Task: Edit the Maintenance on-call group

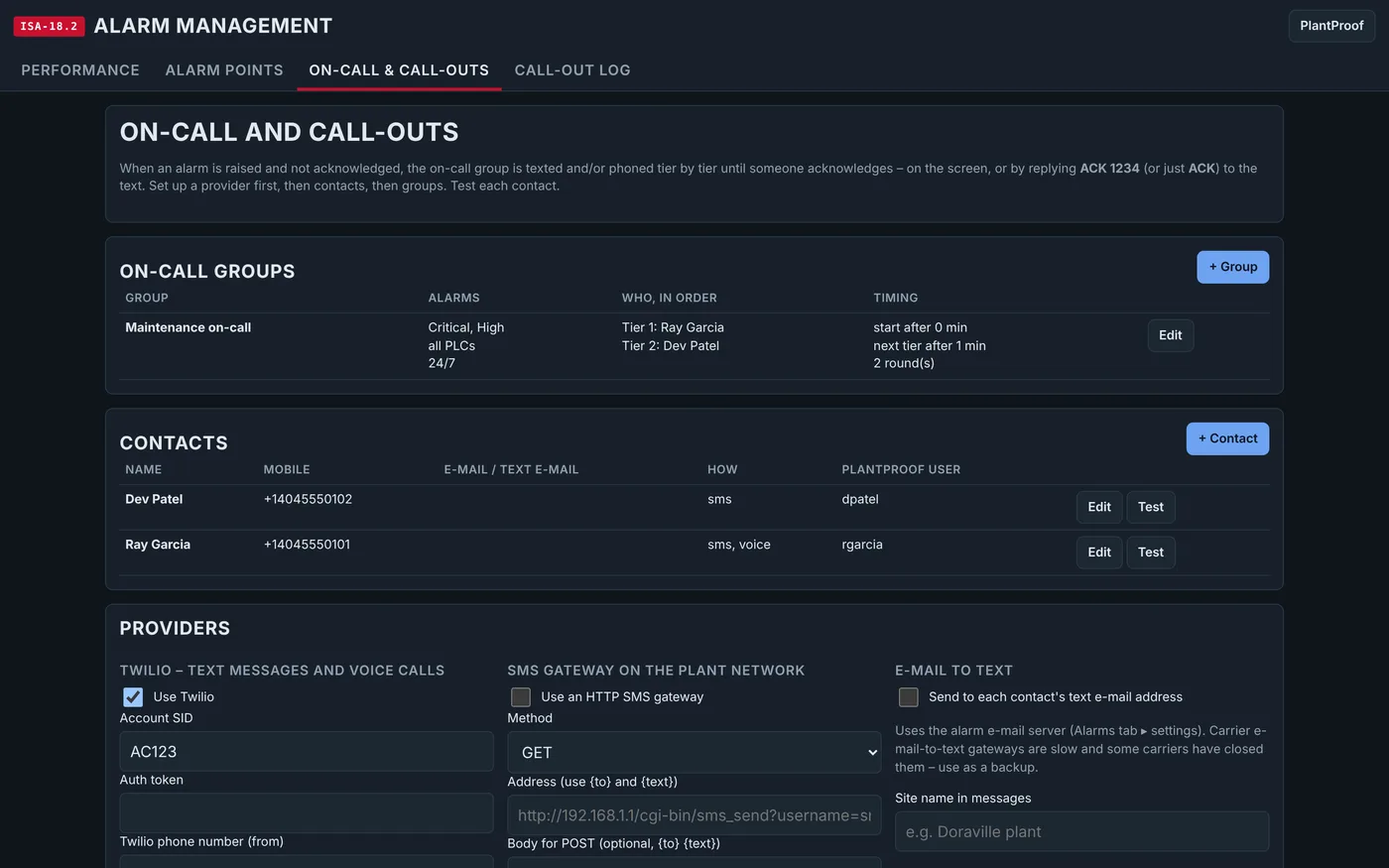Action: pos(1171,335)
